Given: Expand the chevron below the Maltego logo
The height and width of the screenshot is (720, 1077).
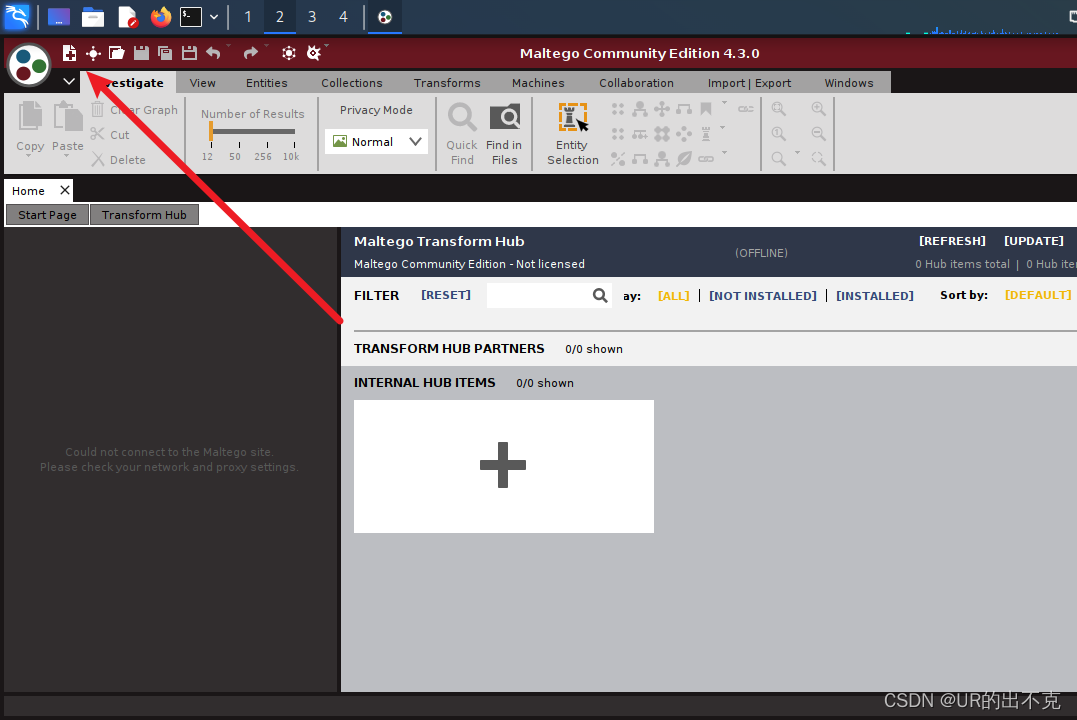Looking at the screenshot, I should (69, 81).
